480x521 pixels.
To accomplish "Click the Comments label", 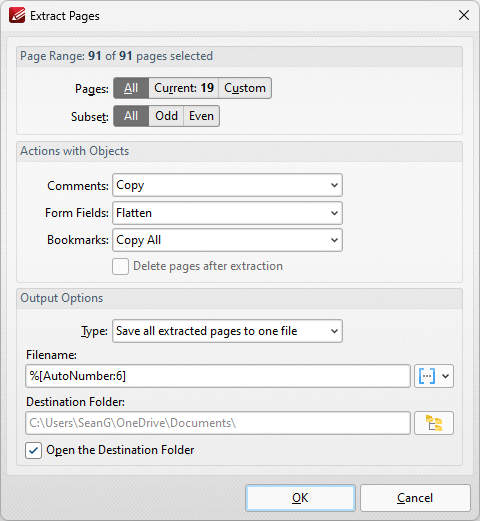I will 78,186.
